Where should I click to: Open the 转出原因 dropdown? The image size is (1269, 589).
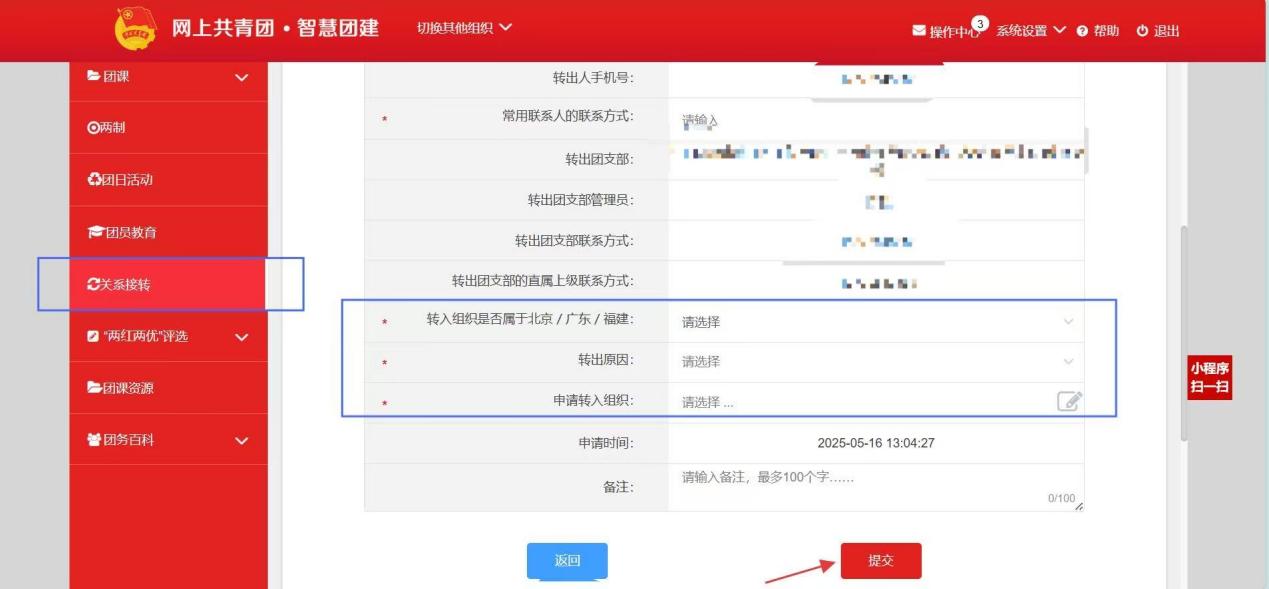[875, 362]
